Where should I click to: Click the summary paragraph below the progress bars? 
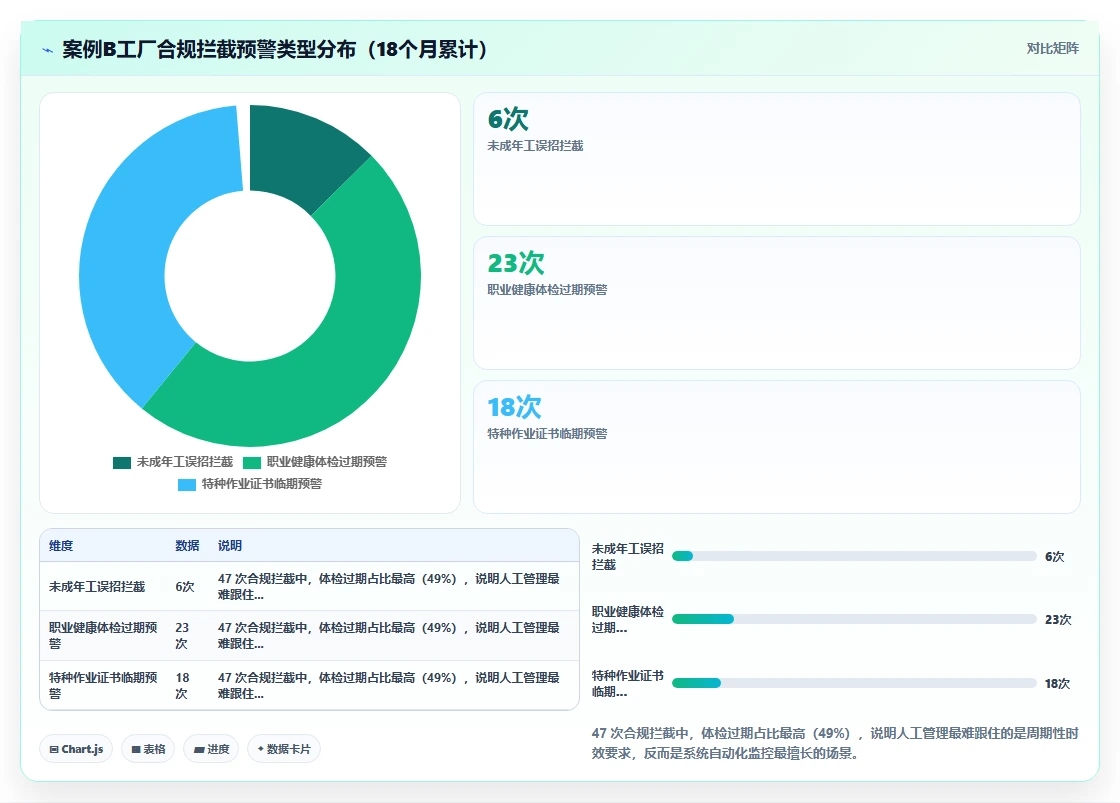pos(835,743)
